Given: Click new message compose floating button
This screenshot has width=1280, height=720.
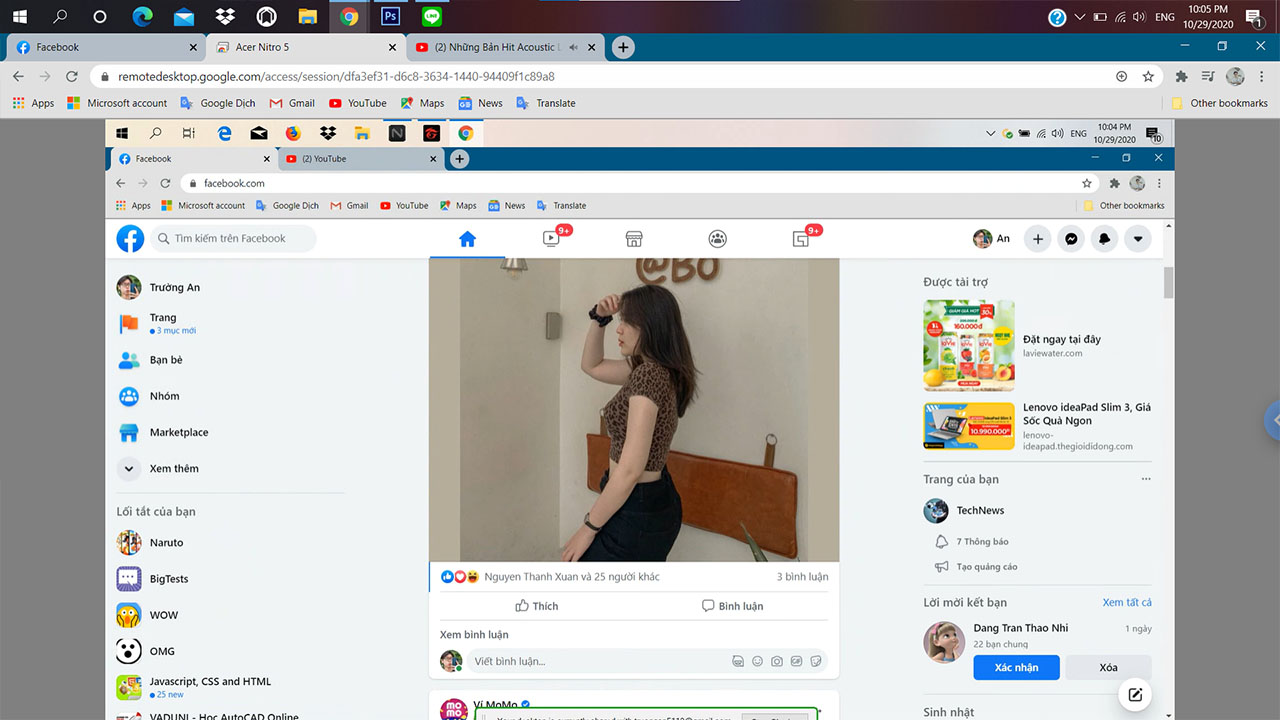Looking at the screenshot, I should tap(1135, 695).
